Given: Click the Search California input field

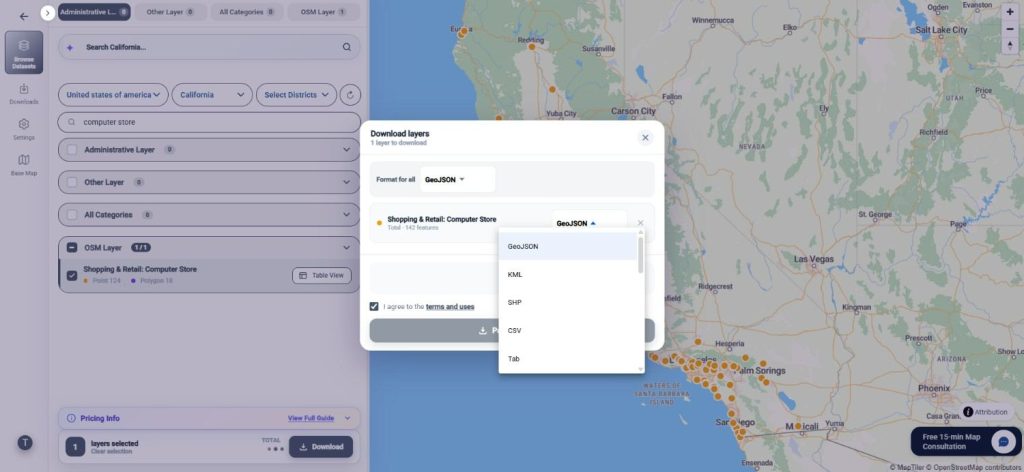Looking at the screenshot, I should [x=209, y=47].
